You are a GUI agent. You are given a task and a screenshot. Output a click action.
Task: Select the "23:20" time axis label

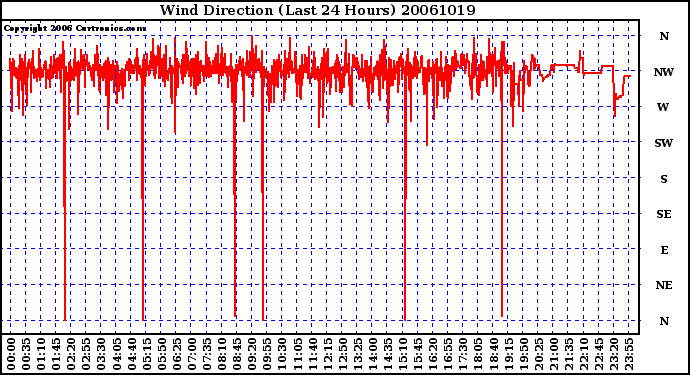[x=614, y=354]
